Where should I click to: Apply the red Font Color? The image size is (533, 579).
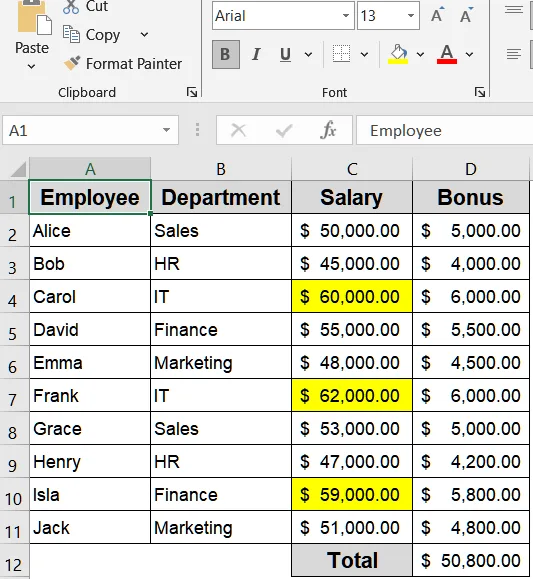[x=447, y=54]
